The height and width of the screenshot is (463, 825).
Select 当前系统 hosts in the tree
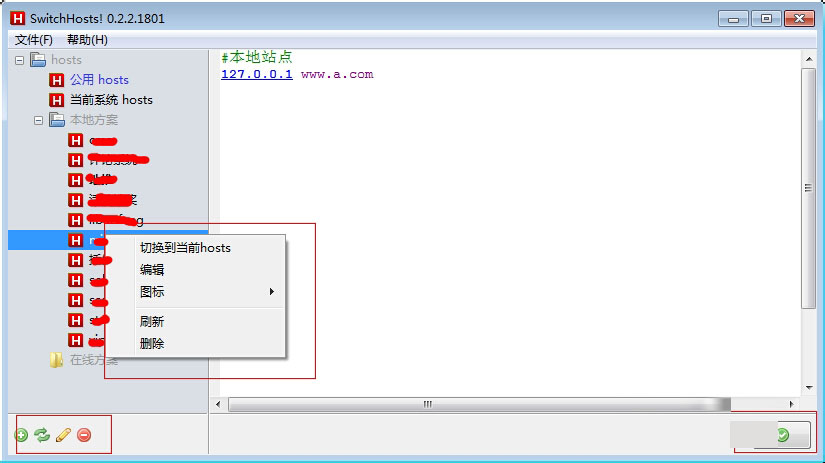click(x=111, y=100)
